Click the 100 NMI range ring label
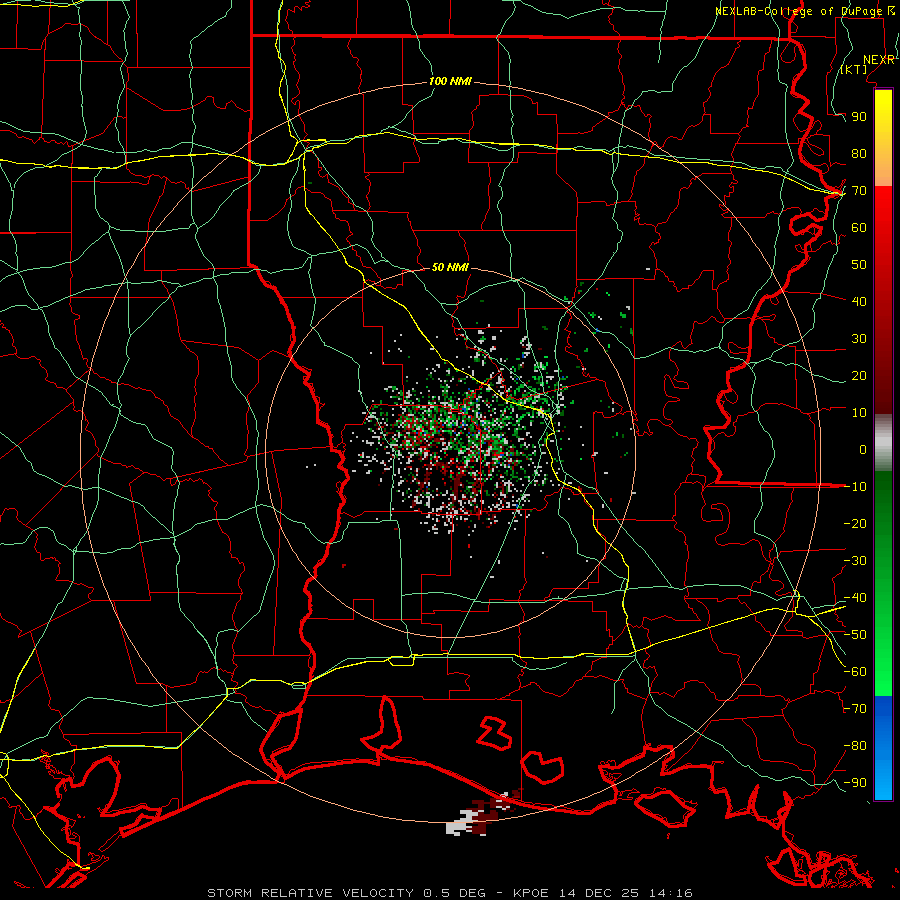Viewport: 900px width, 900px height. pyautogui.click(x=450, y=82)
